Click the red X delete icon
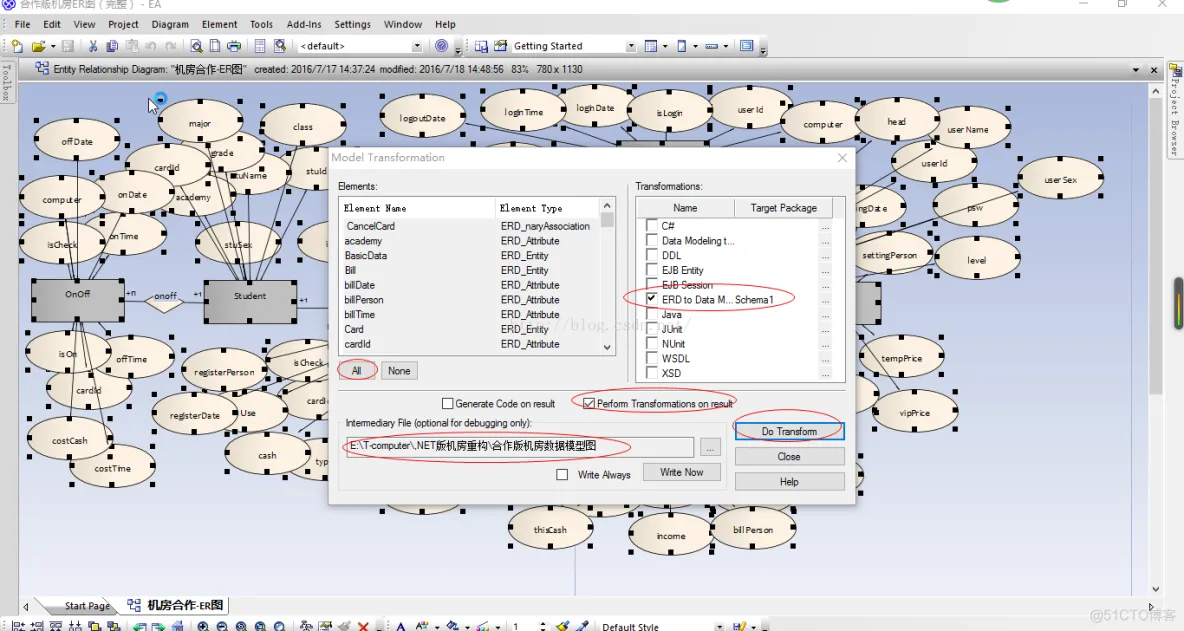Screen dimensions: 1184x631 click(x=363, y=626)
